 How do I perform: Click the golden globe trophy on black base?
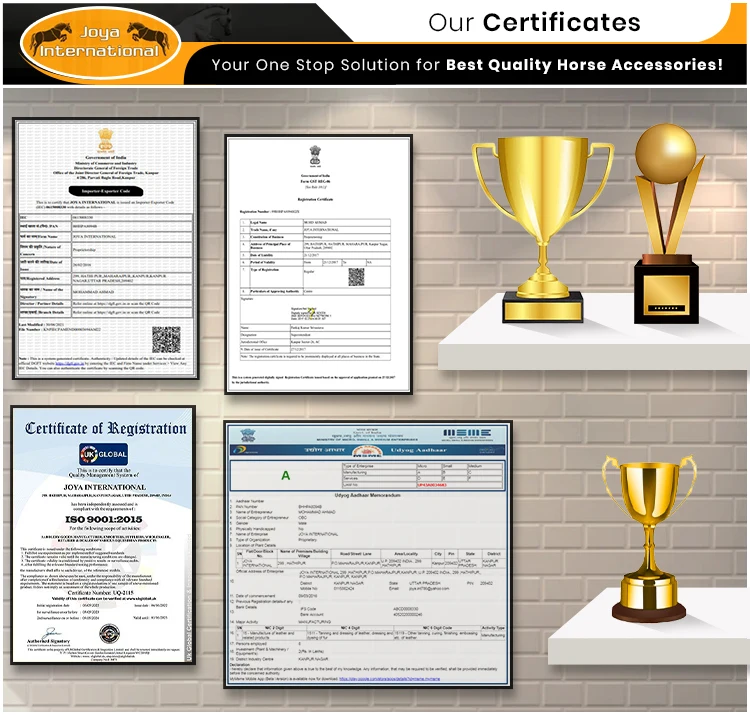pyautogui.click(x=667, y=223)
